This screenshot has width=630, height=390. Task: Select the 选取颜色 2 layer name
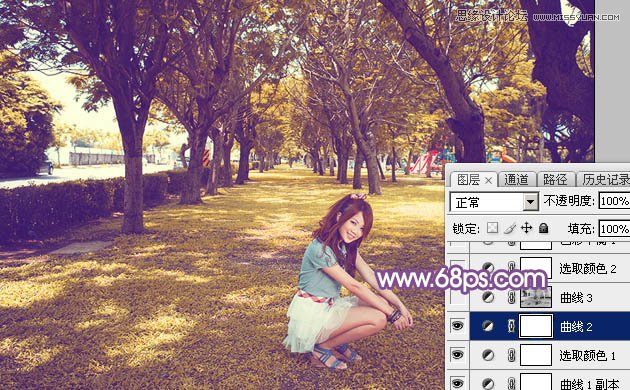(x=588, y=268)
